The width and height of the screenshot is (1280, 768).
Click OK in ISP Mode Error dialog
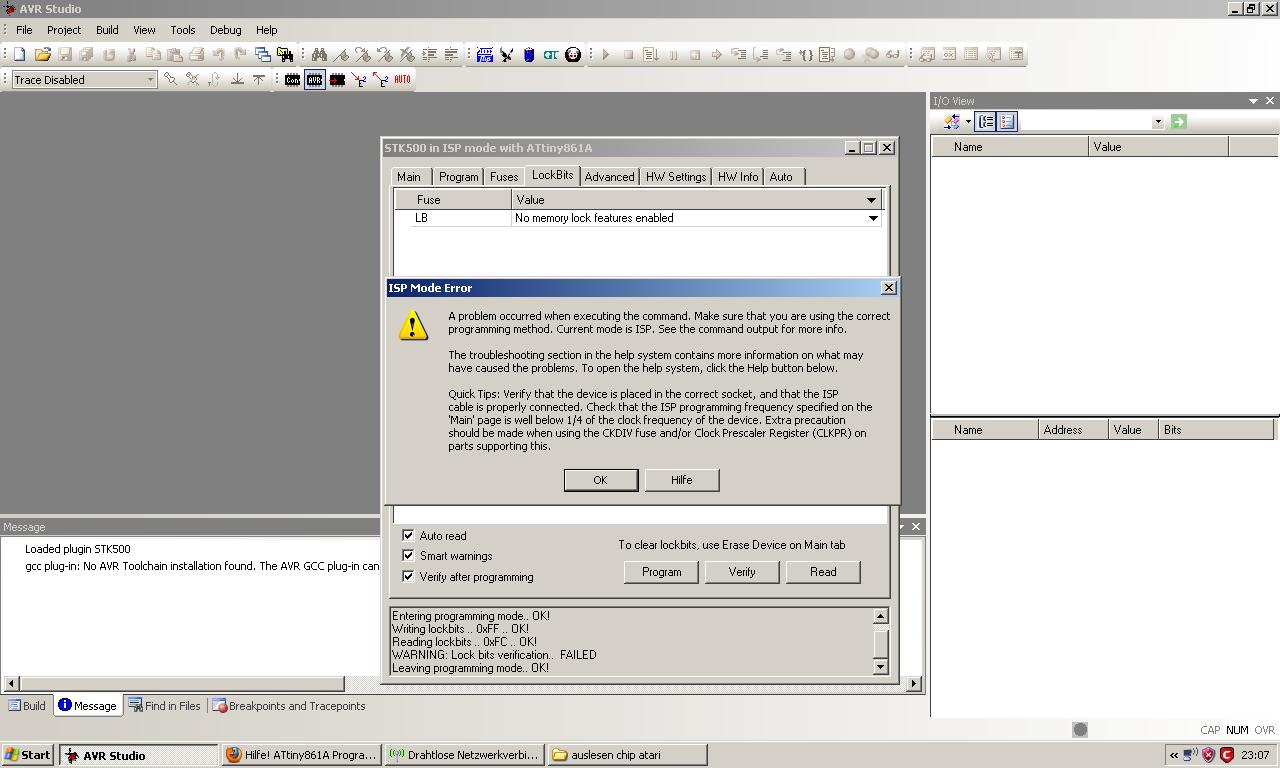click(x=600, y=480)
